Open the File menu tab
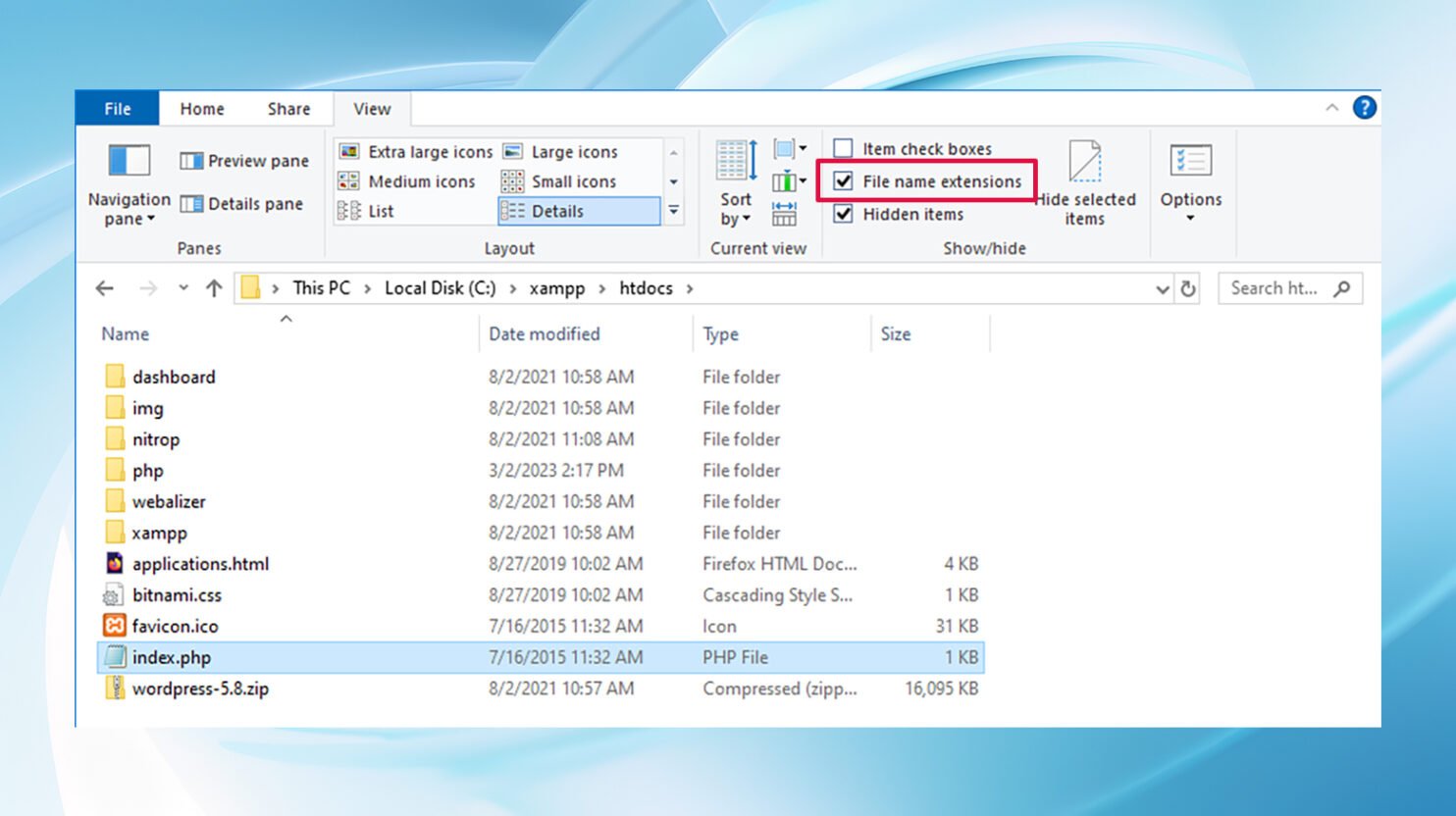The height and width of the screenshot is (816, 1456). point(118,109)
